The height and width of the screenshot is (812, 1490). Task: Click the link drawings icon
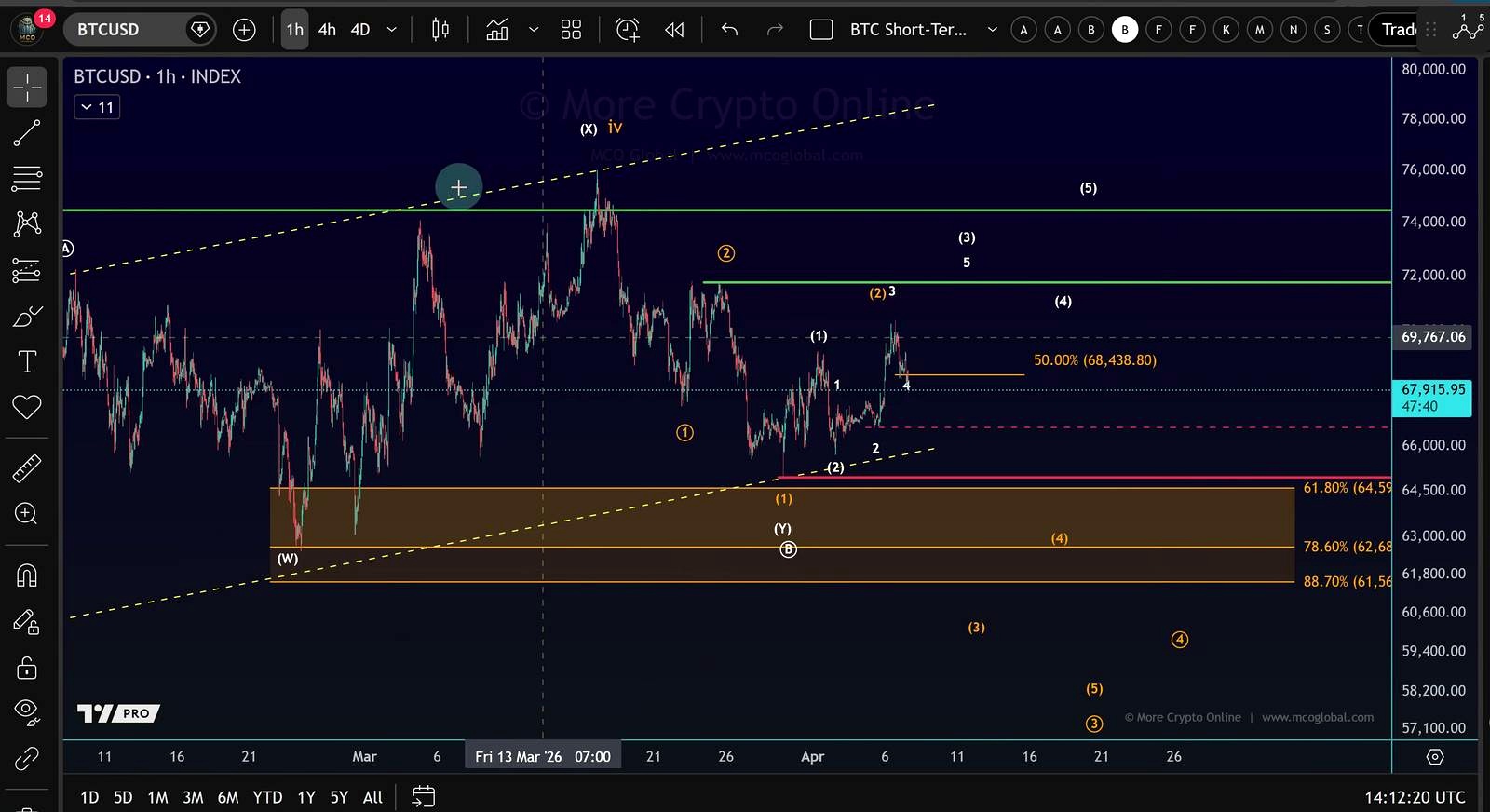[27, 759]
